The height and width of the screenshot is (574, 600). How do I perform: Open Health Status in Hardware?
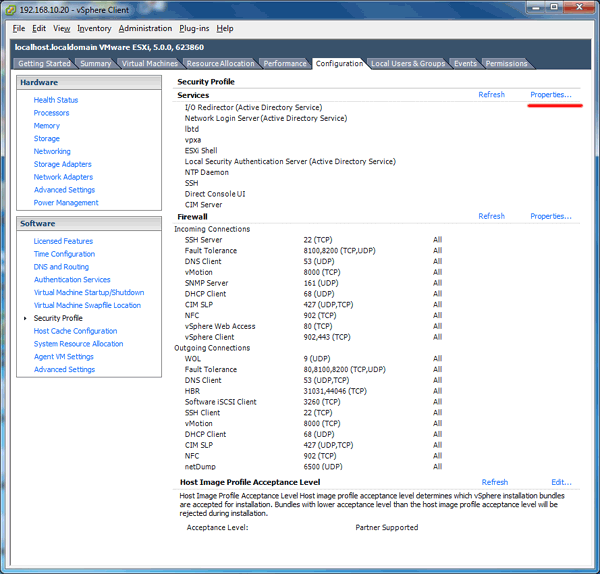pyautogui.click(x=56, y=100)
